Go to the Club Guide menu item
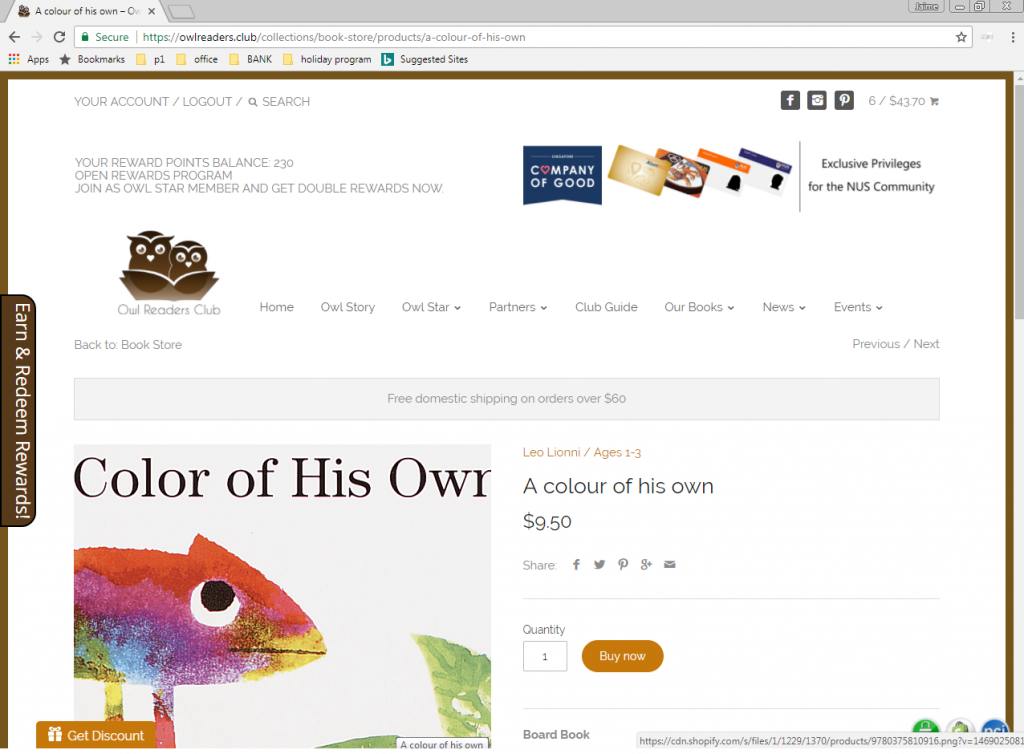 tap(606, 307)
